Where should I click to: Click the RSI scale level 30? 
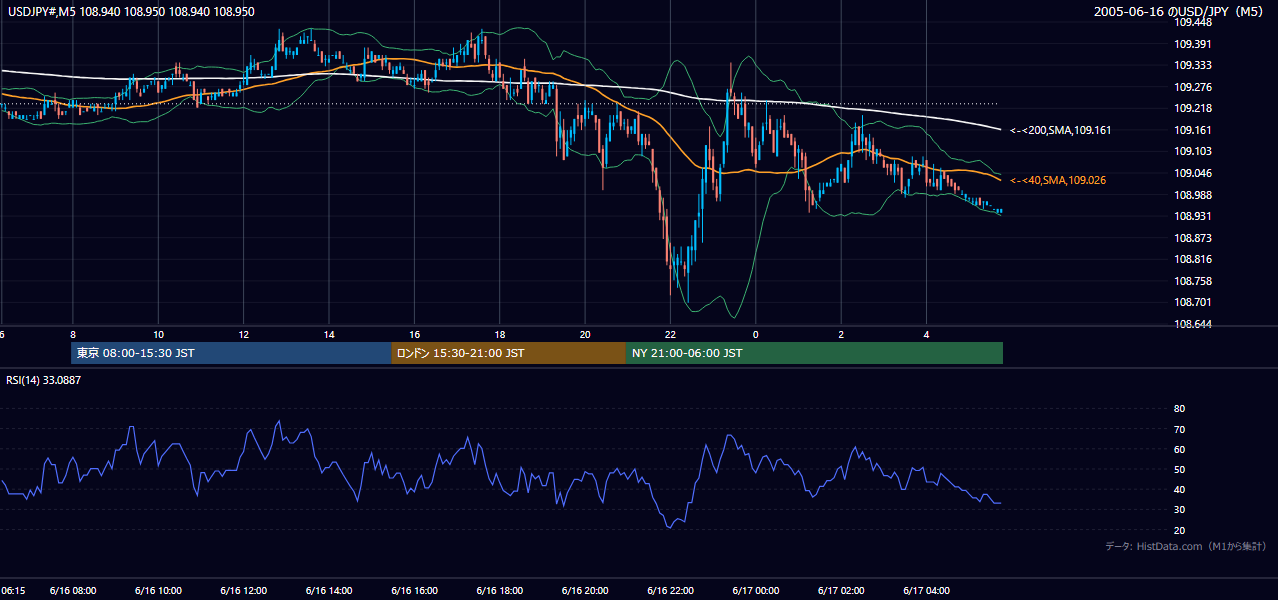click(1179, 510)
